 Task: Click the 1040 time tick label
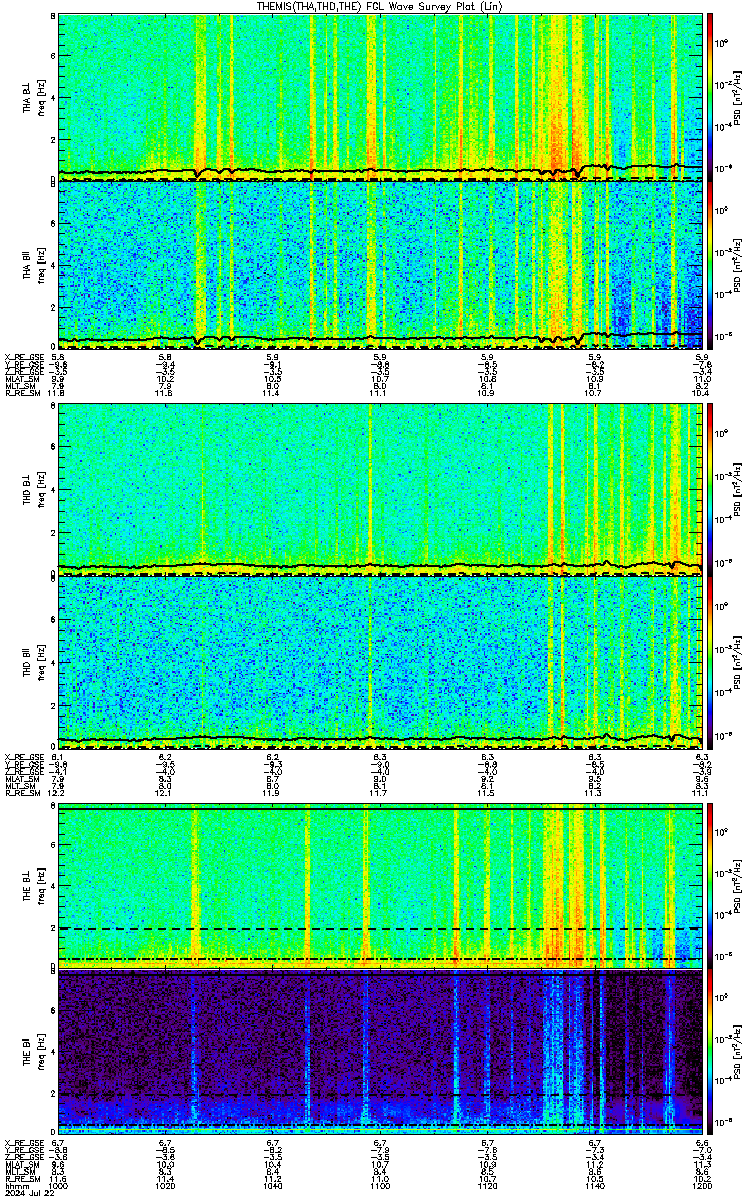(272, 1187)
